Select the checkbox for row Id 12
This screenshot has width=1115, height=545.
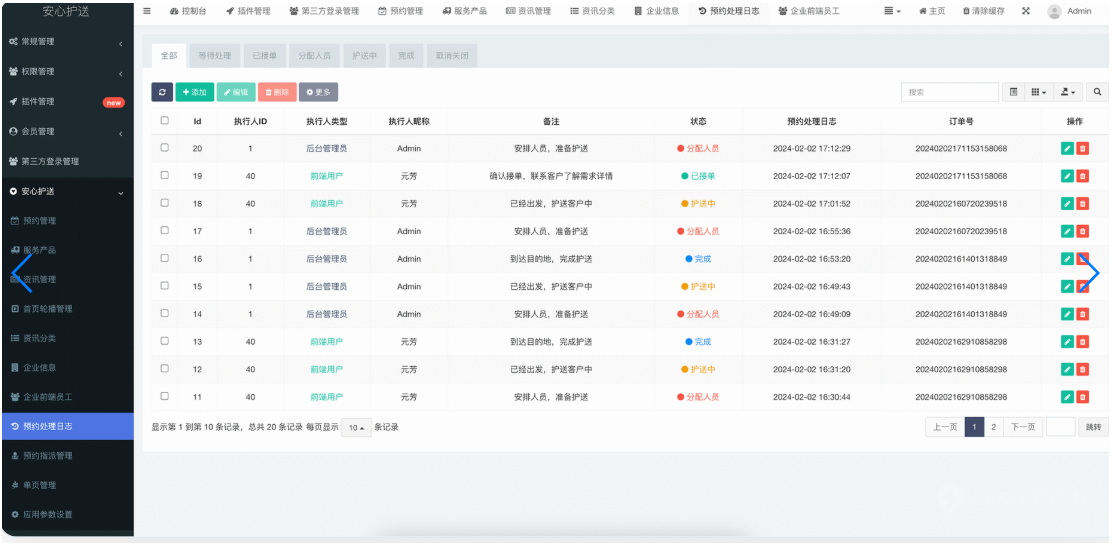[x=165, y=369]
